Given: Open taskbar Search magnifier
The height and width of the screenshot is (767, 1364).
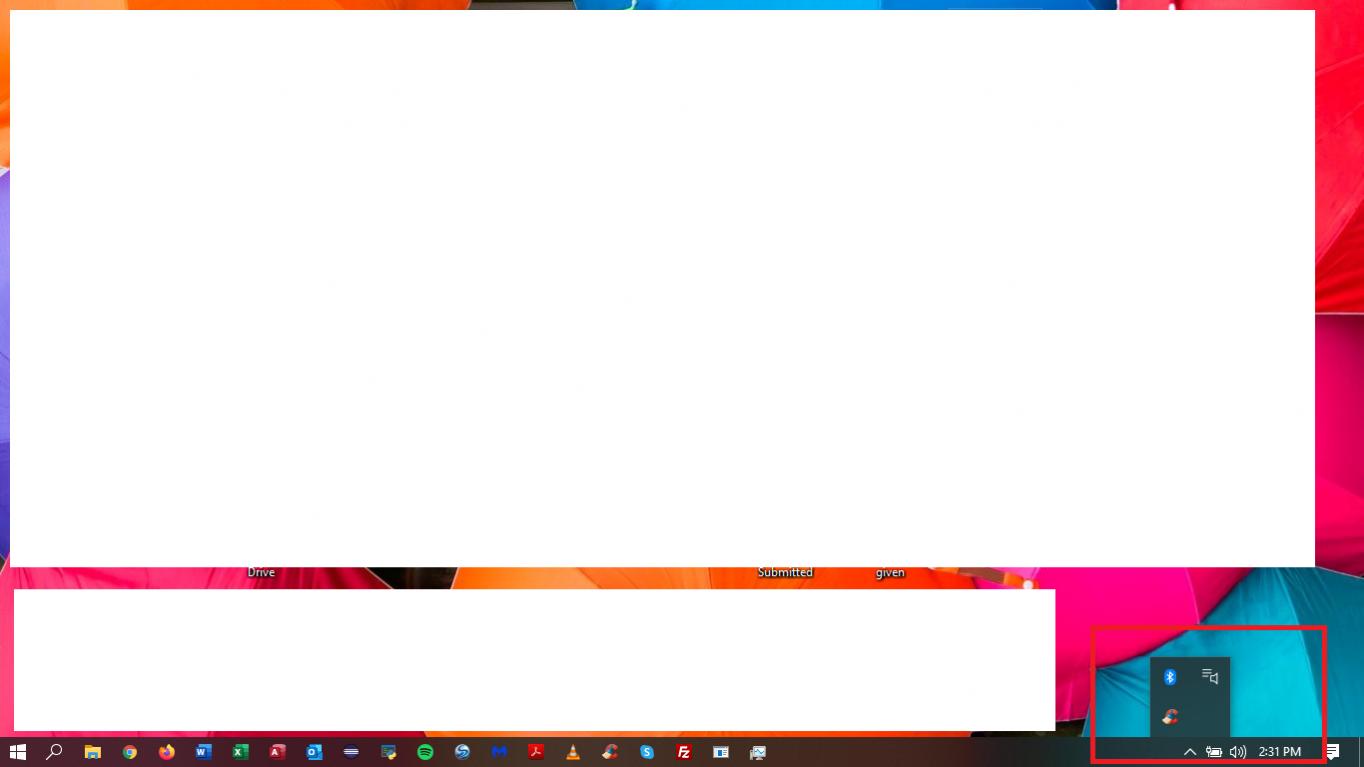Looking at the screenshot, I should click(x=55, y=752).
